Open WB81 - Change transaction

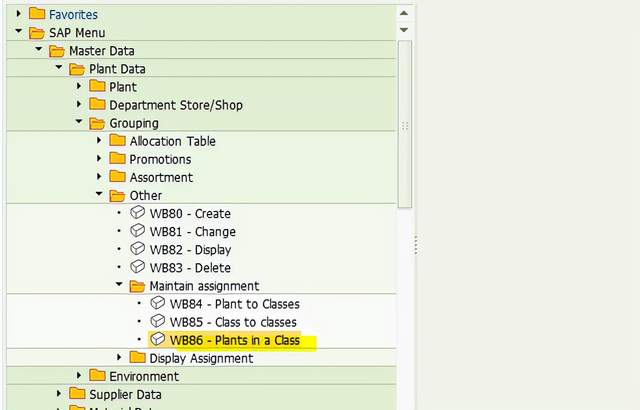[193, 231]
